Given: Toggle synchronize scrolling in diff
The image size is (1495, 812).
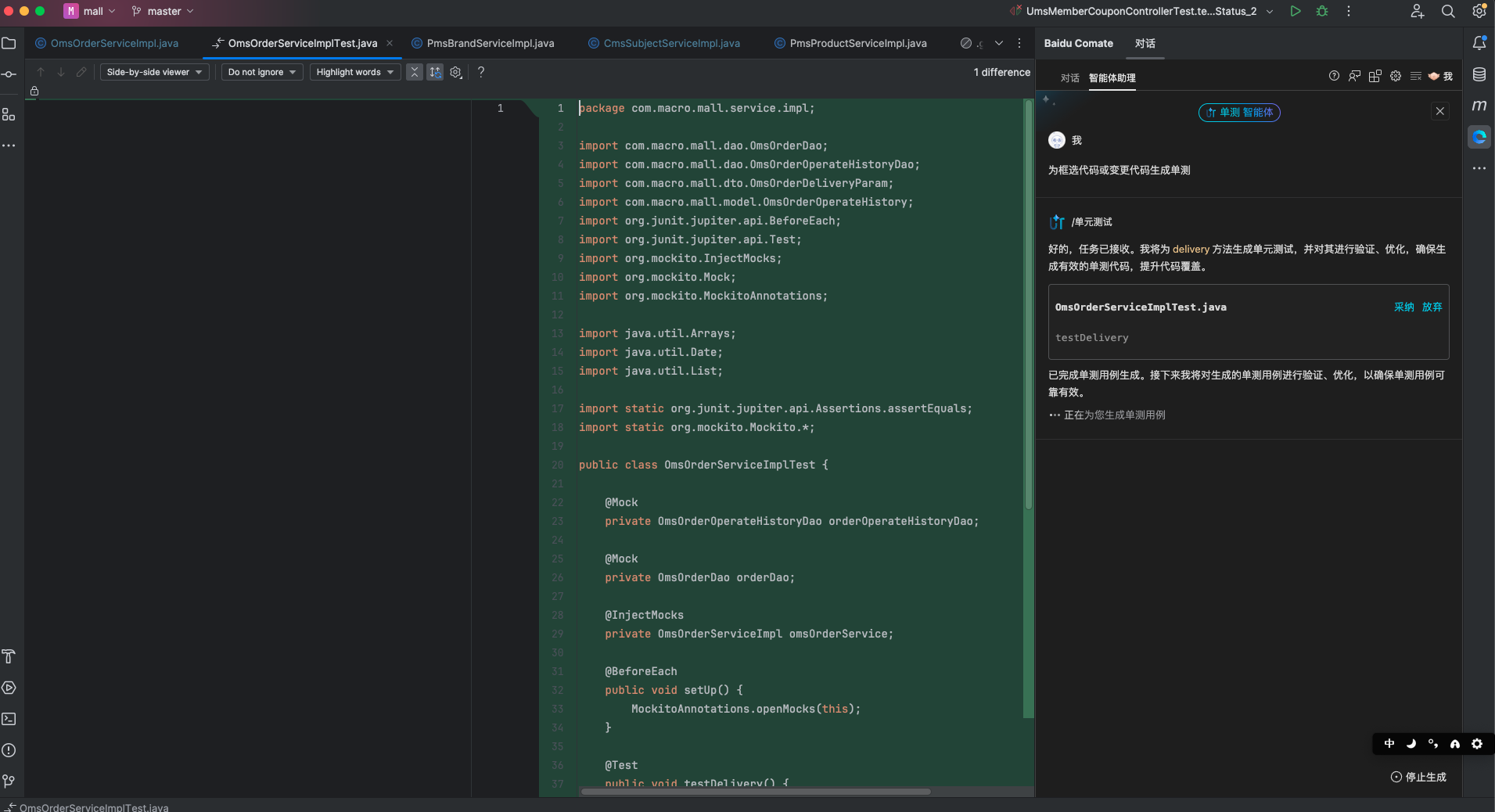Looking at the screenshot, I should pyautogui.click(x=435, y=72).
